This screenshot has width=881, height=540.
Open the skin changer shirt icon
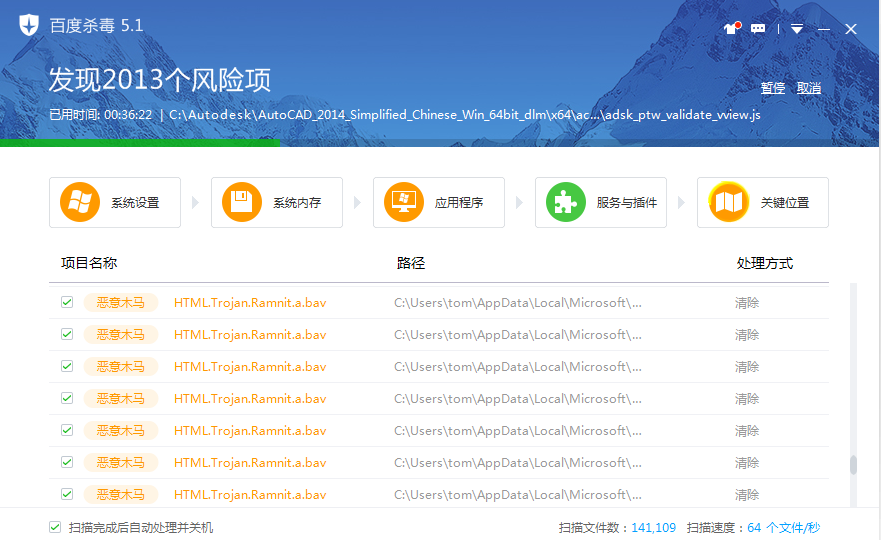732,28
